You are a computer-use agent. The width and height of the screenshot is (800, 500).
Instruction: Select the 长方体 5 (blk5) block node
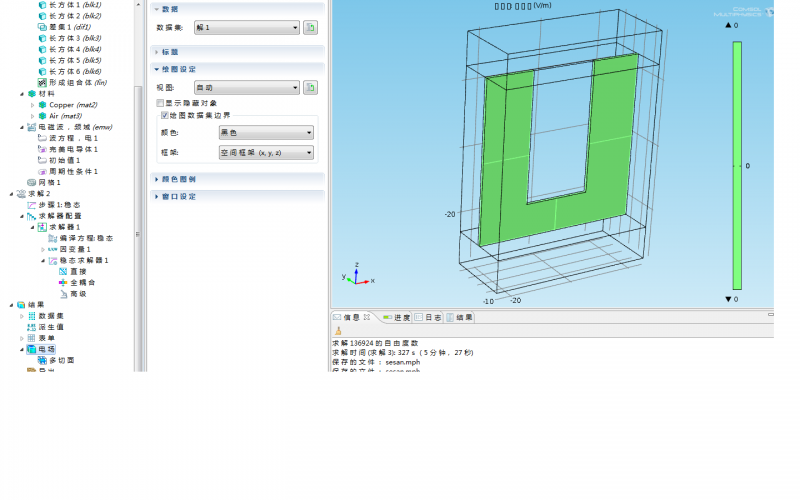(x=70, y=60)
